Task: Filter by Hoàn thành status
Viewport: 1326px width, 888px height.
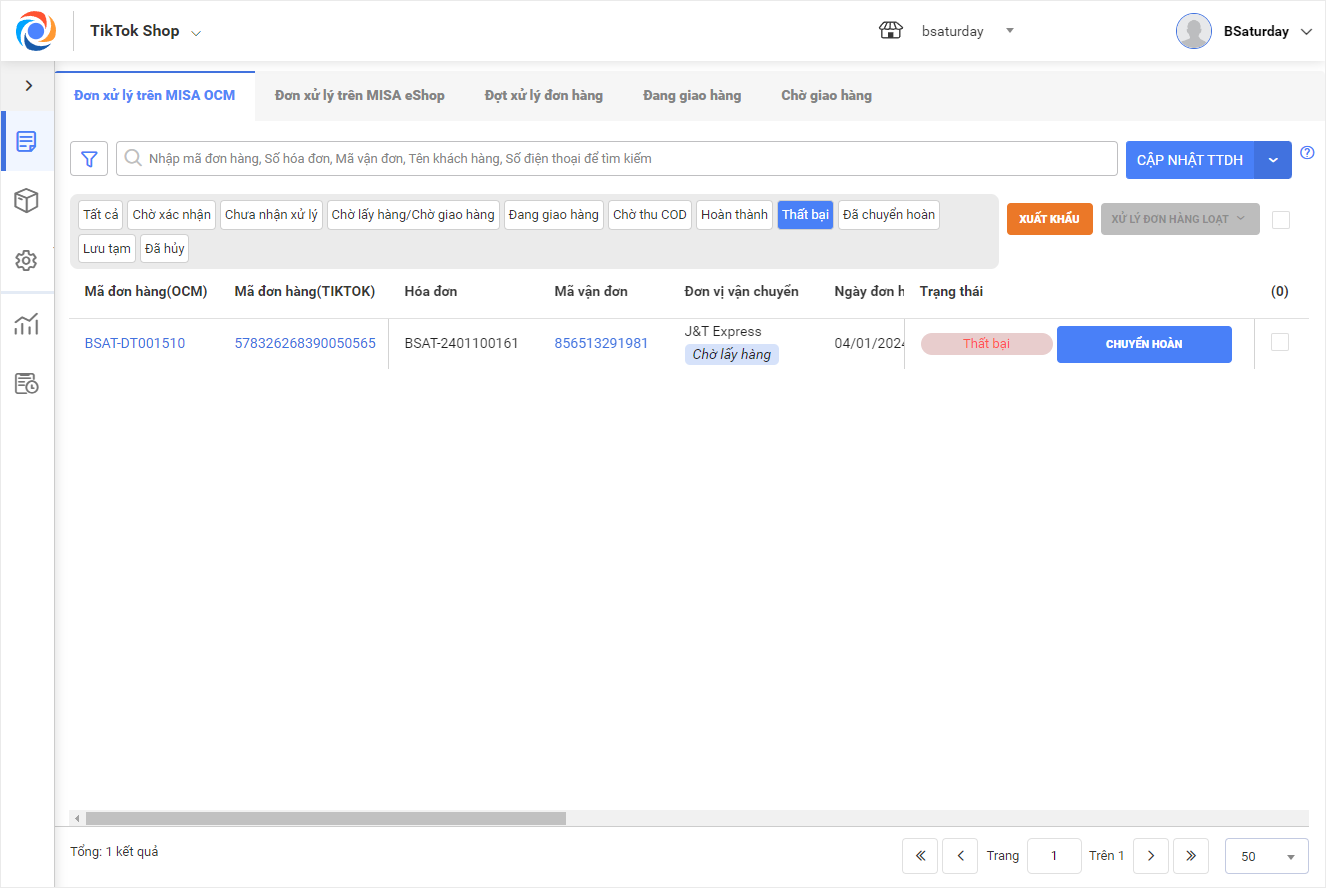Action: (x=734, y=215)
